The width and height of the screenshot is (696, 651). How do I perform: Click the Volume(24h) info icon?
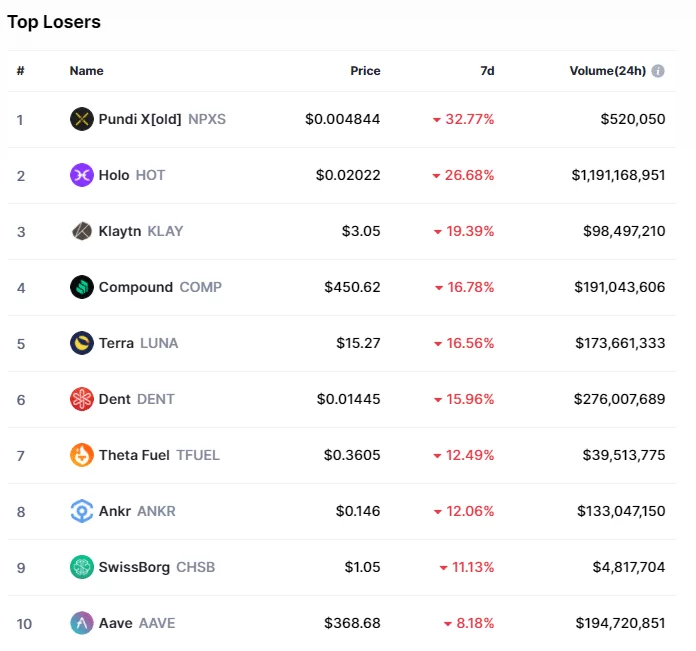click(658, 71)
